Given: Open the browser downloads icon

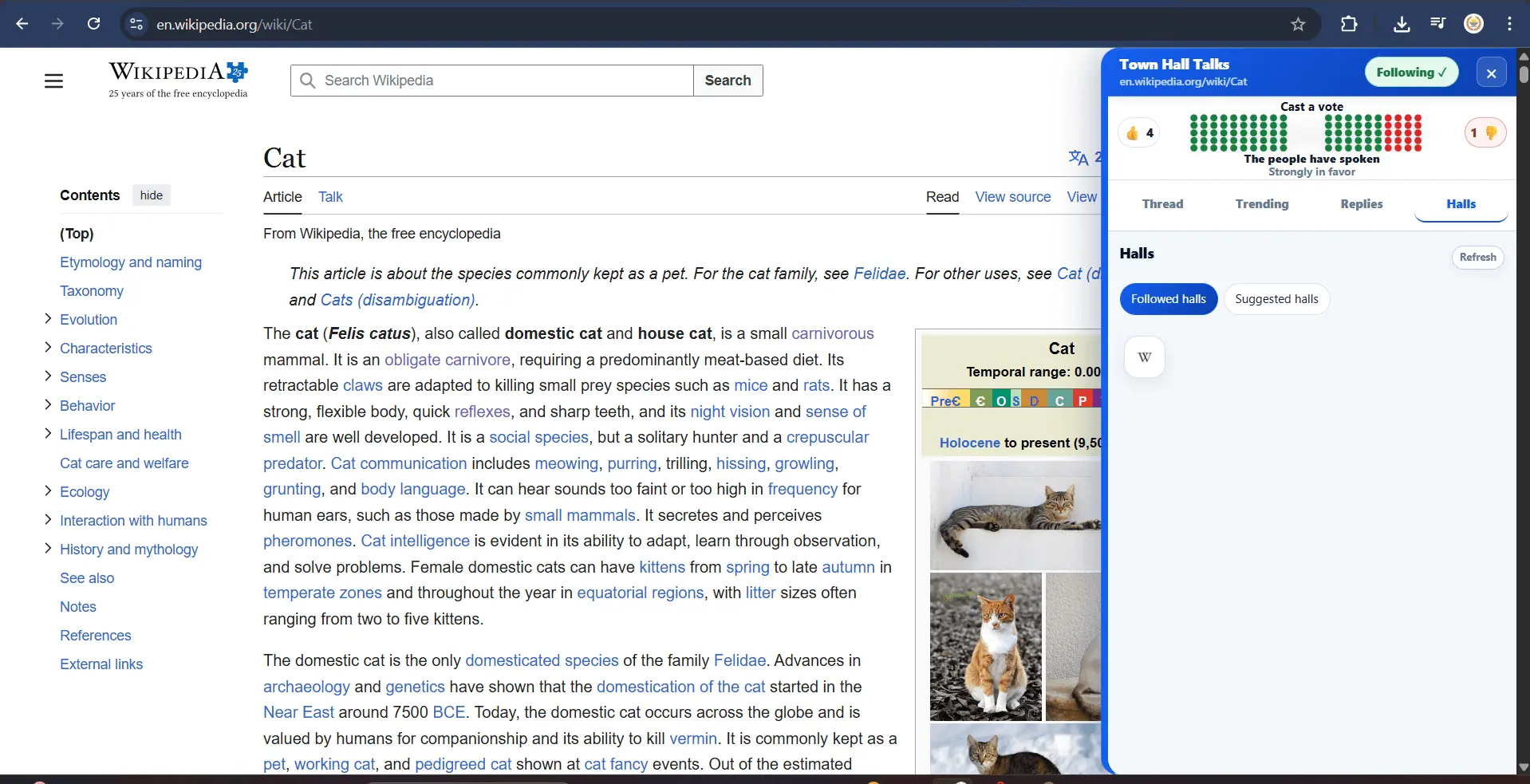Looking at the screenshot, I should click(1402, 24).
